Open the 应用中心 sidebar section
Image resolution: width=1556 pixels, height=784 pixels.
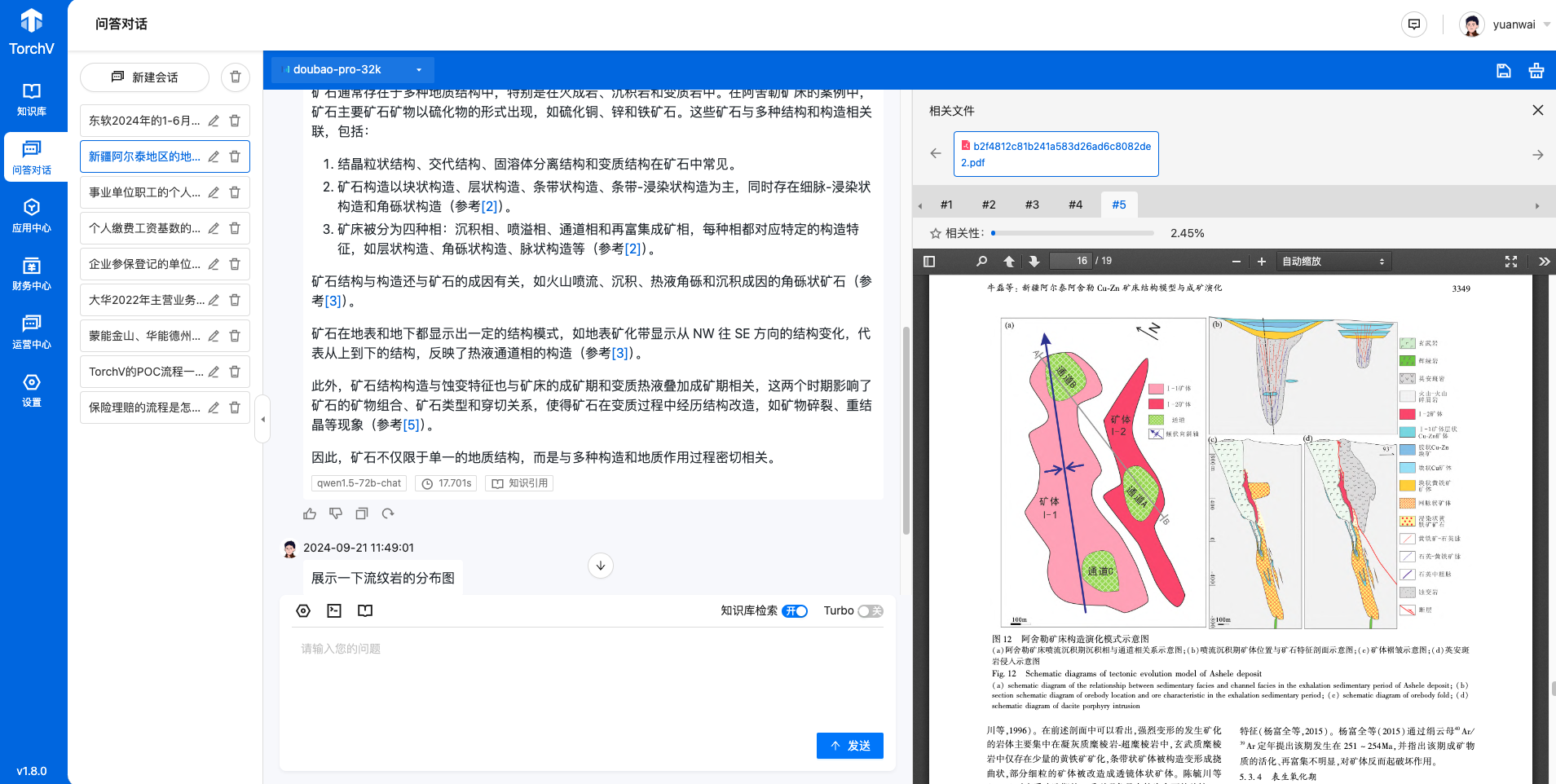pyautogui.click(x=32, y=215)
